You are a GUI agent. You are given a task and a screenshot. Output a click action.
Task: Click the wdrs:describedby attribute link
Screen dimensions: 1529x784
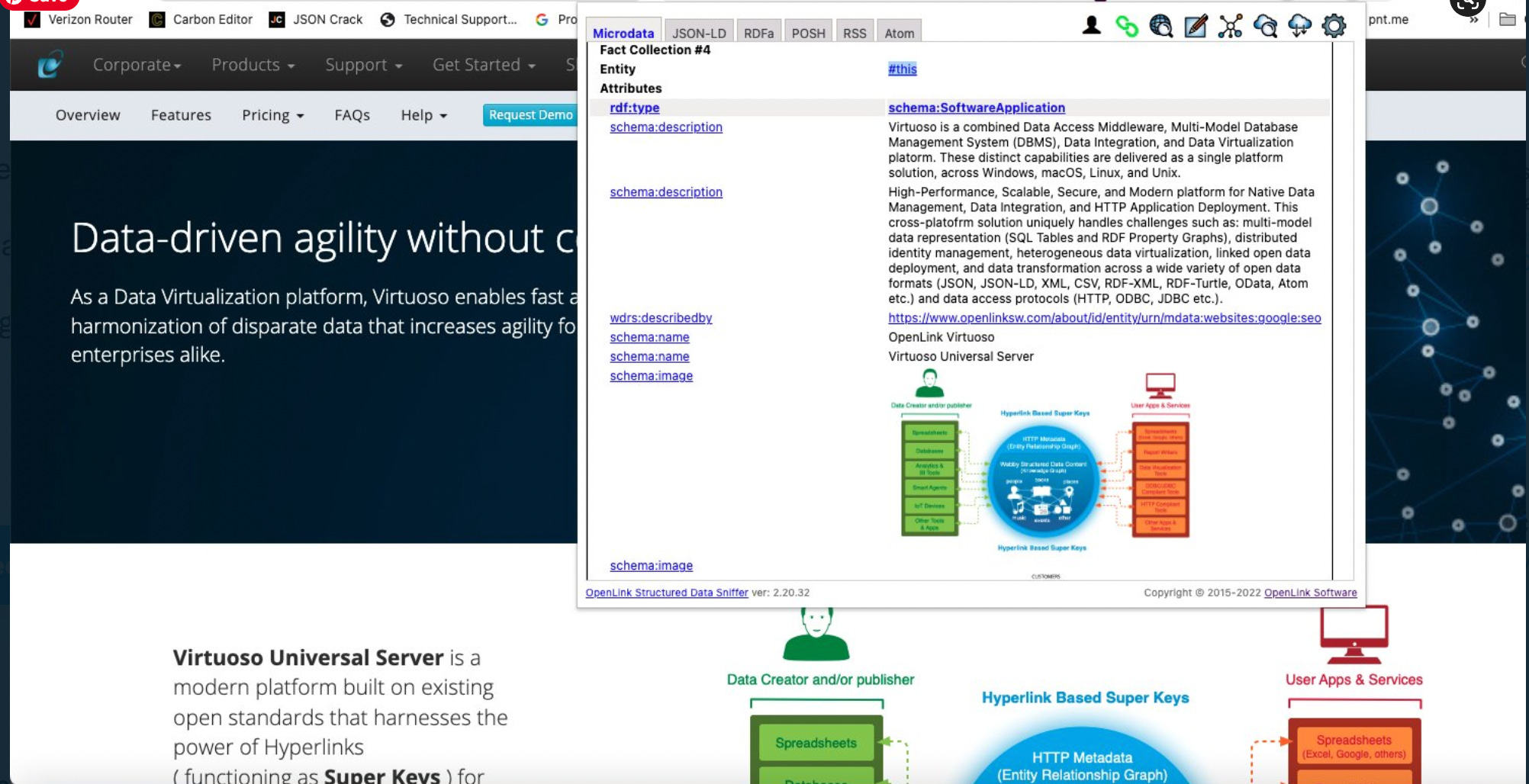click(661, 318)
